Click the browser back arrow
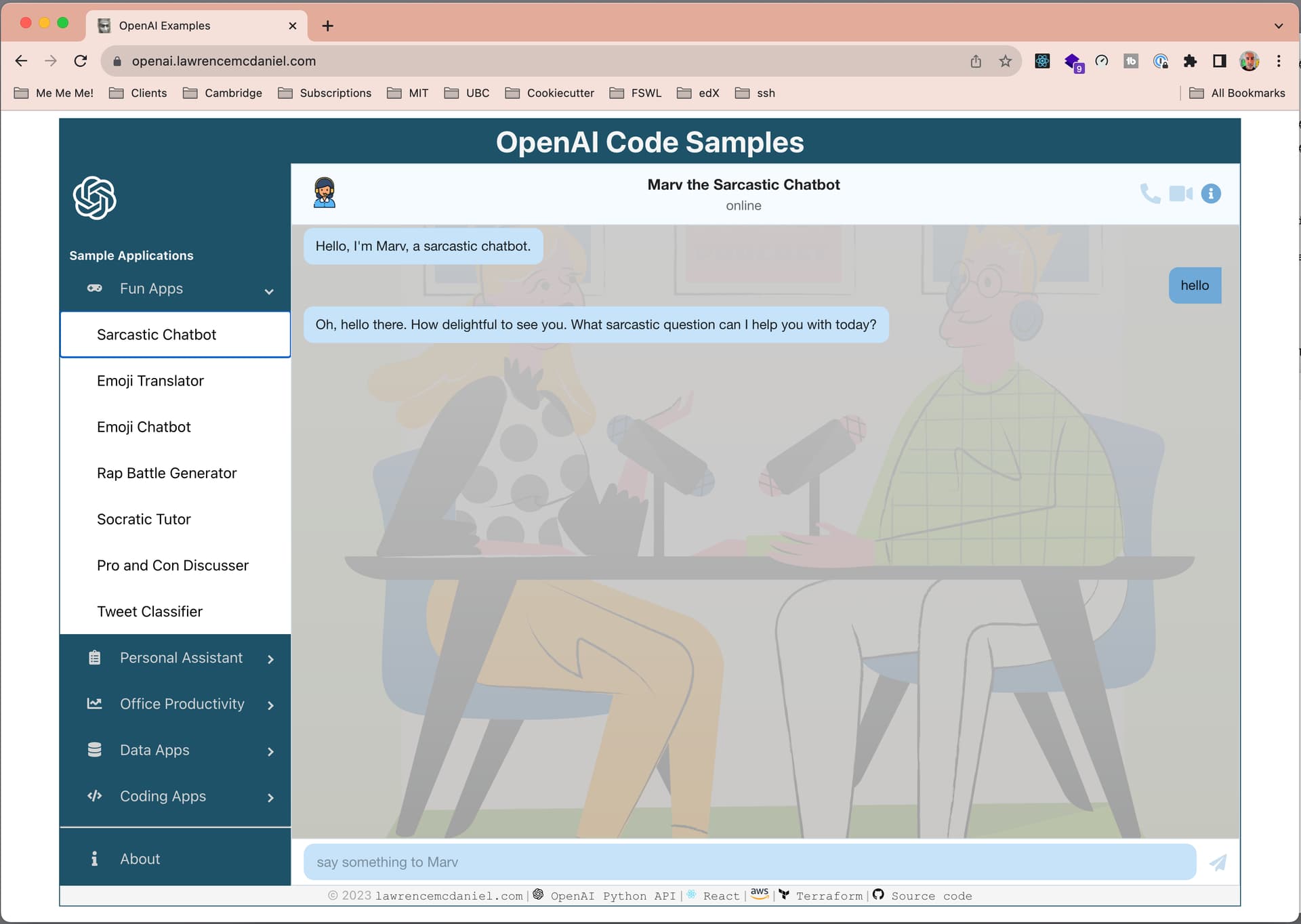The height and width of the screenshot is (924, 1301). coord(21,61)
